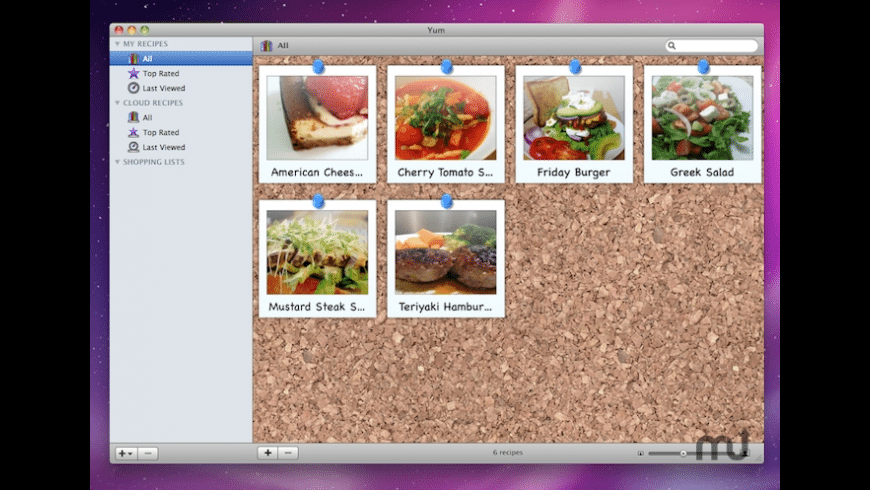Click the small thumbnail size icon beside the zoom slider
Viewport: 870px width, 490px height.
click(640, 453)
